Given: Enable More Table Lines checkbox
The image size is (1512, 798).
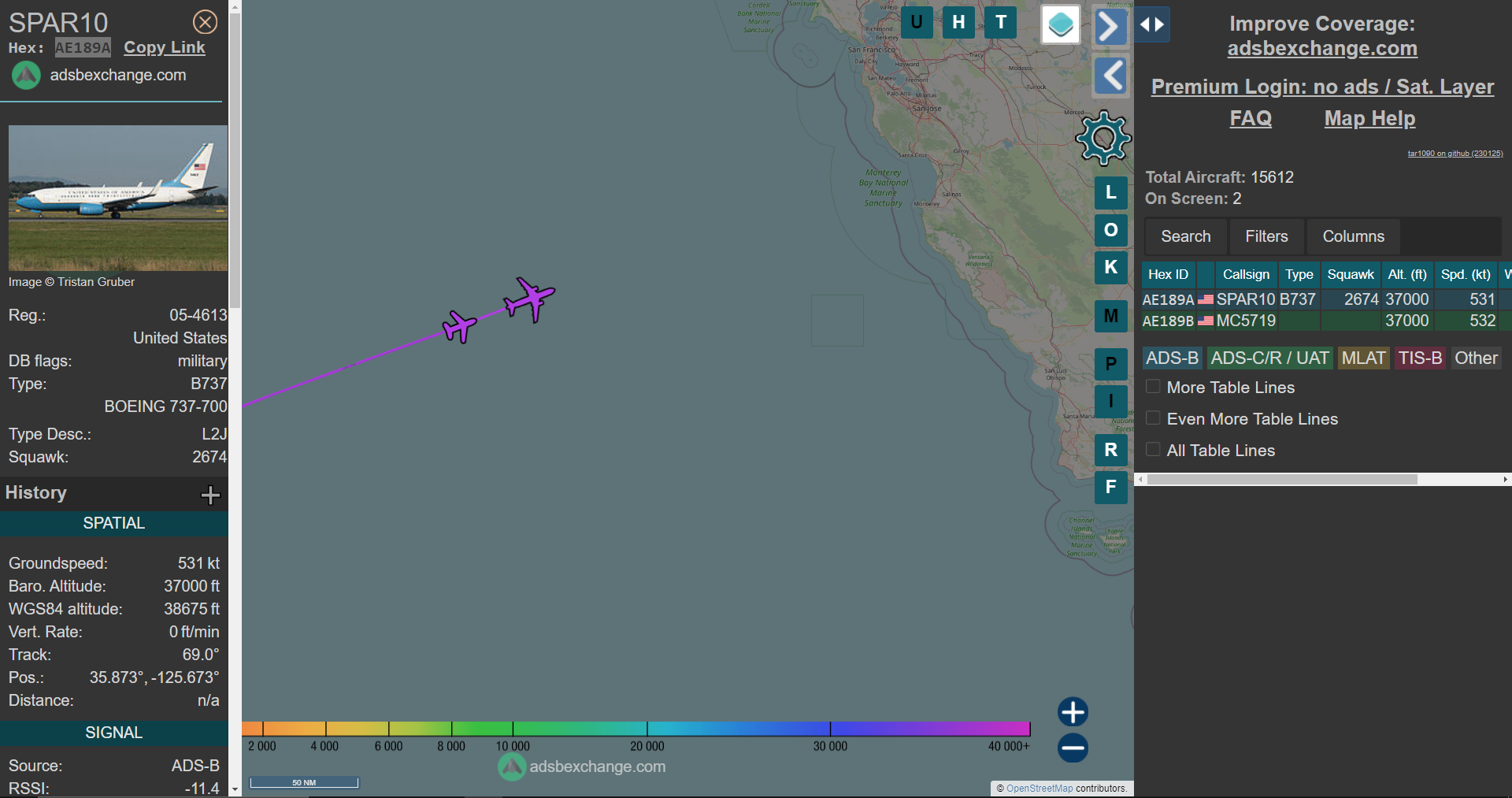Looking at the screenshot, I should (1153, 387).
